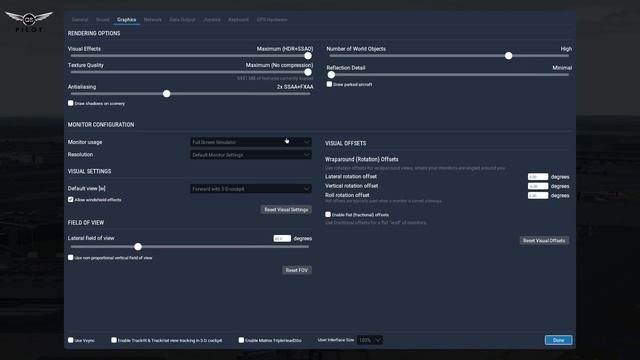Click the Number of World Objects slider handle
Image resolution: width=640 pixels, height=360 pixels.
[x=509, y=56]
